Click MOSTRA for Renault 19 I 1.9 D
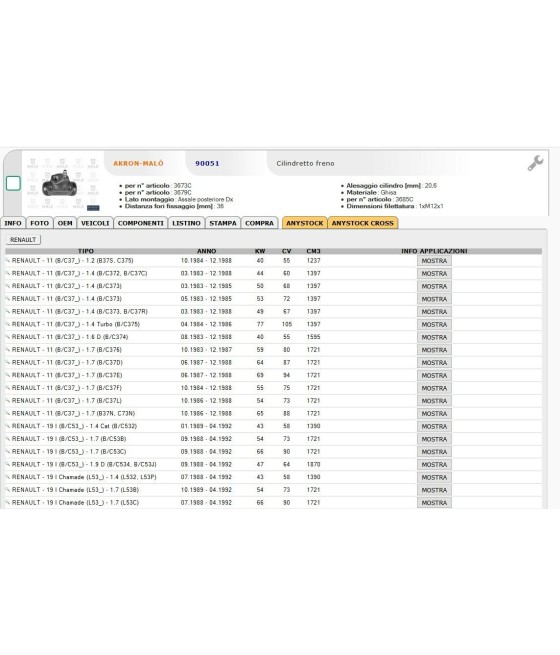The image size is (560, 655). [x=434, y=465]
